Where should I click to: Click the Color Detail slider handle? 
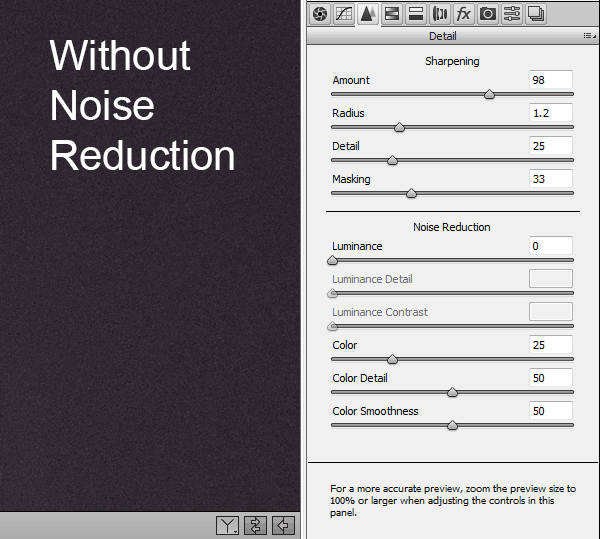[452, 392]
